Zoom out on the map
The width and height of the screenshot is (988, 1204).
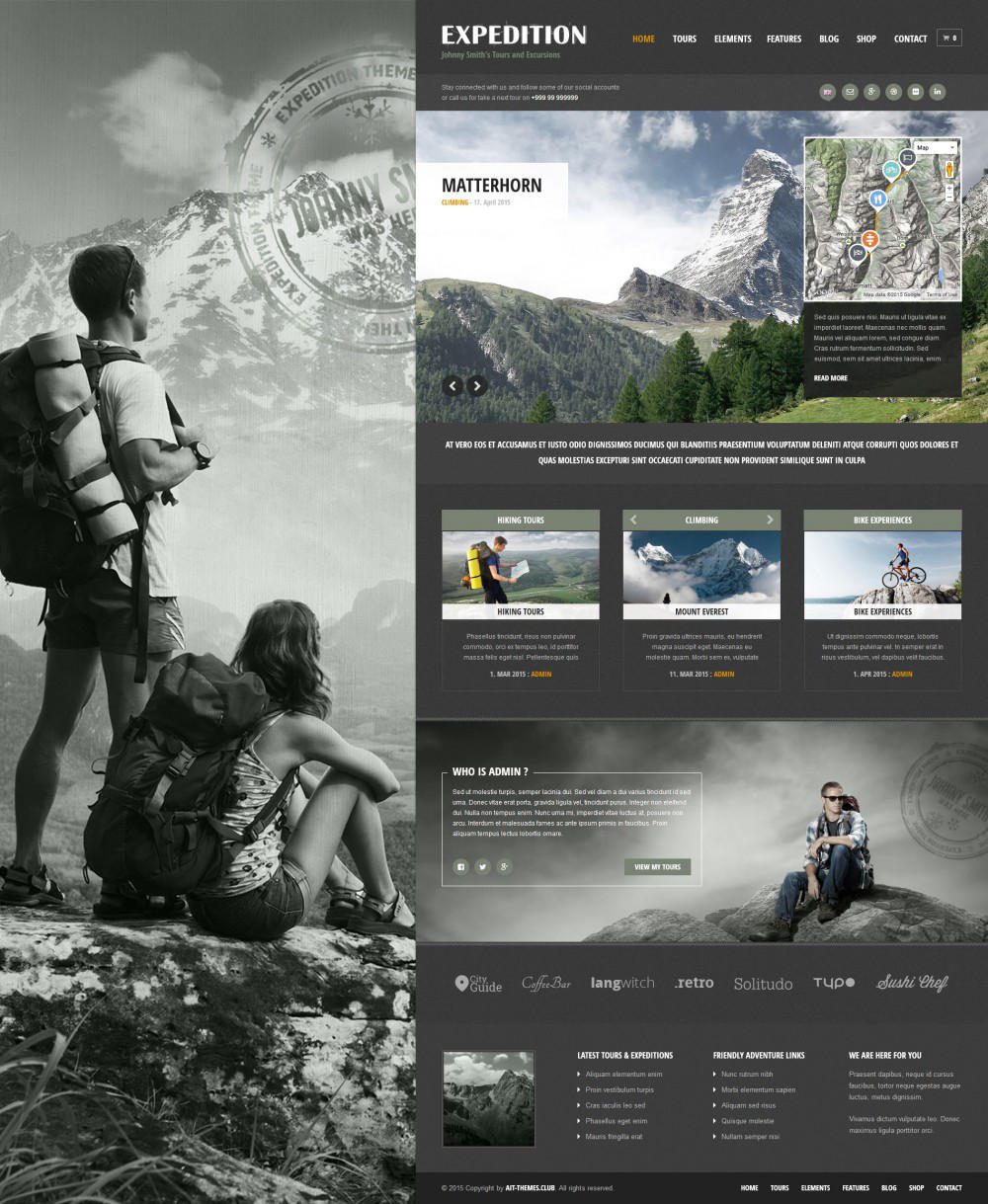[x=949, y=197]
